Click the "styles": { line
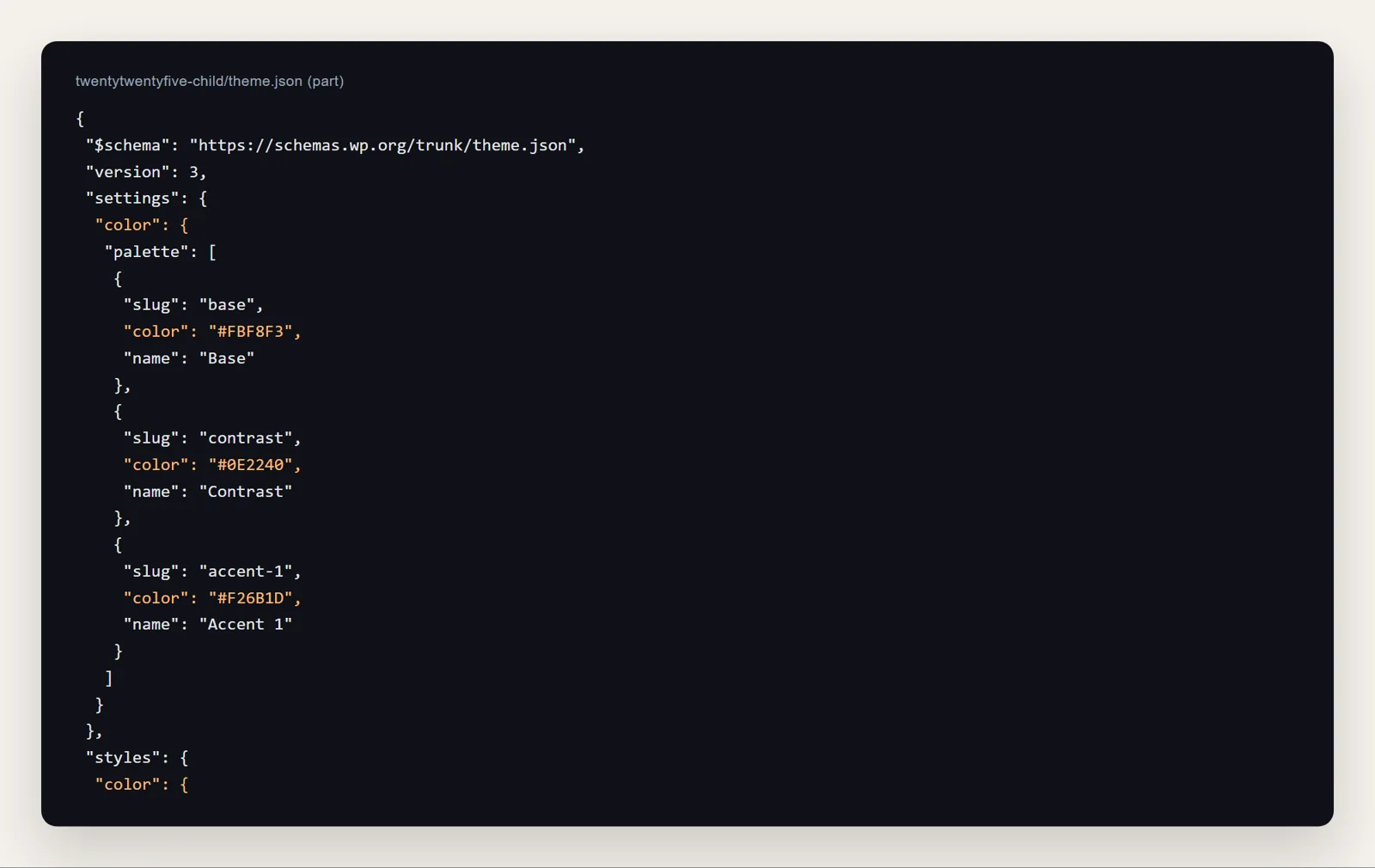 137,758
